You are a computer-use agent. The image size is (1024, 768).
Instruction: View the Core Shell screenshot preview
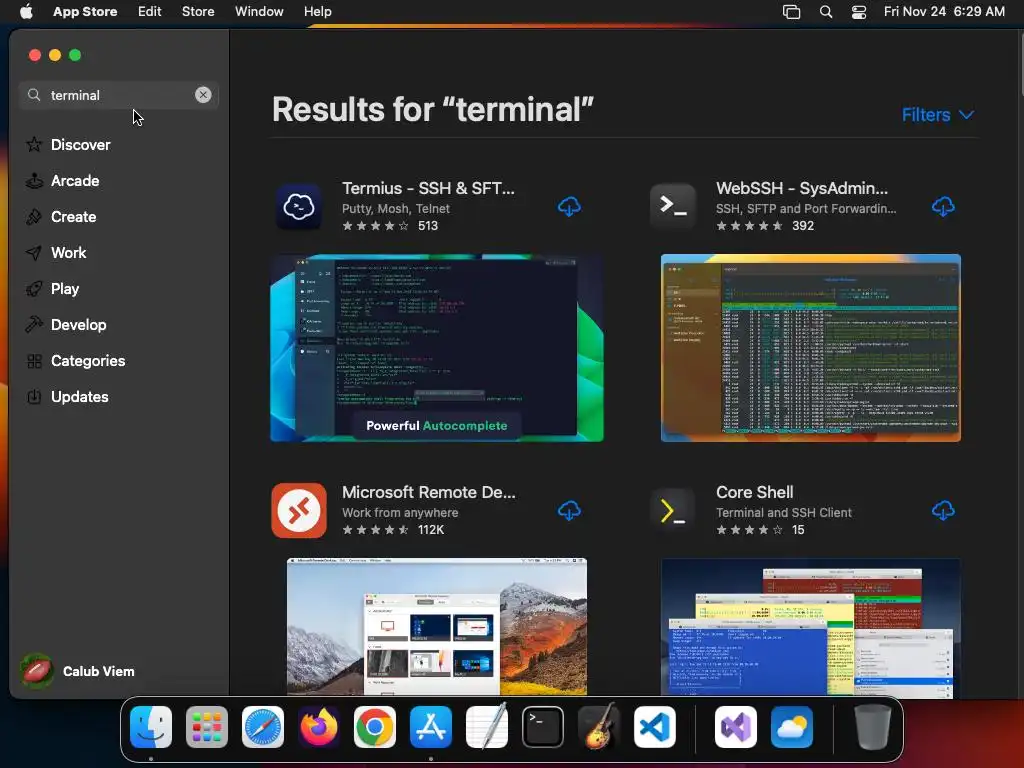810,626
